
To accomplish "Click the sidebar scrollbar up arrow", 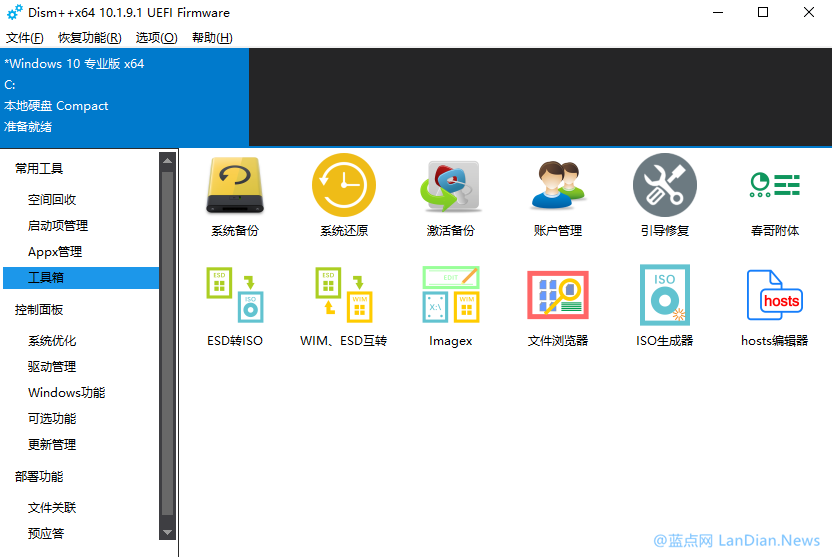I will (167, 161).
